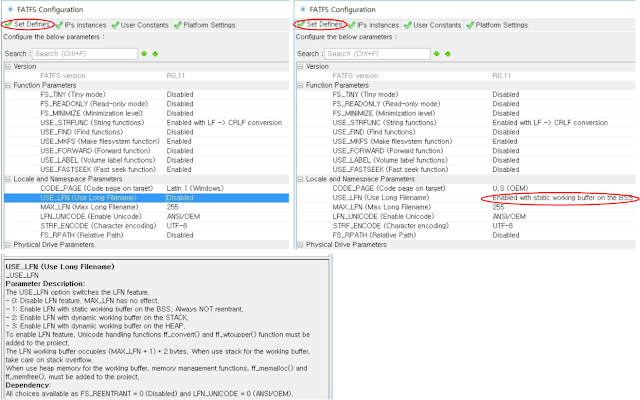Collapse Locale and Namespace Parameters in right panel
Viewport: 640px width, 400px height.
(300, 179)
